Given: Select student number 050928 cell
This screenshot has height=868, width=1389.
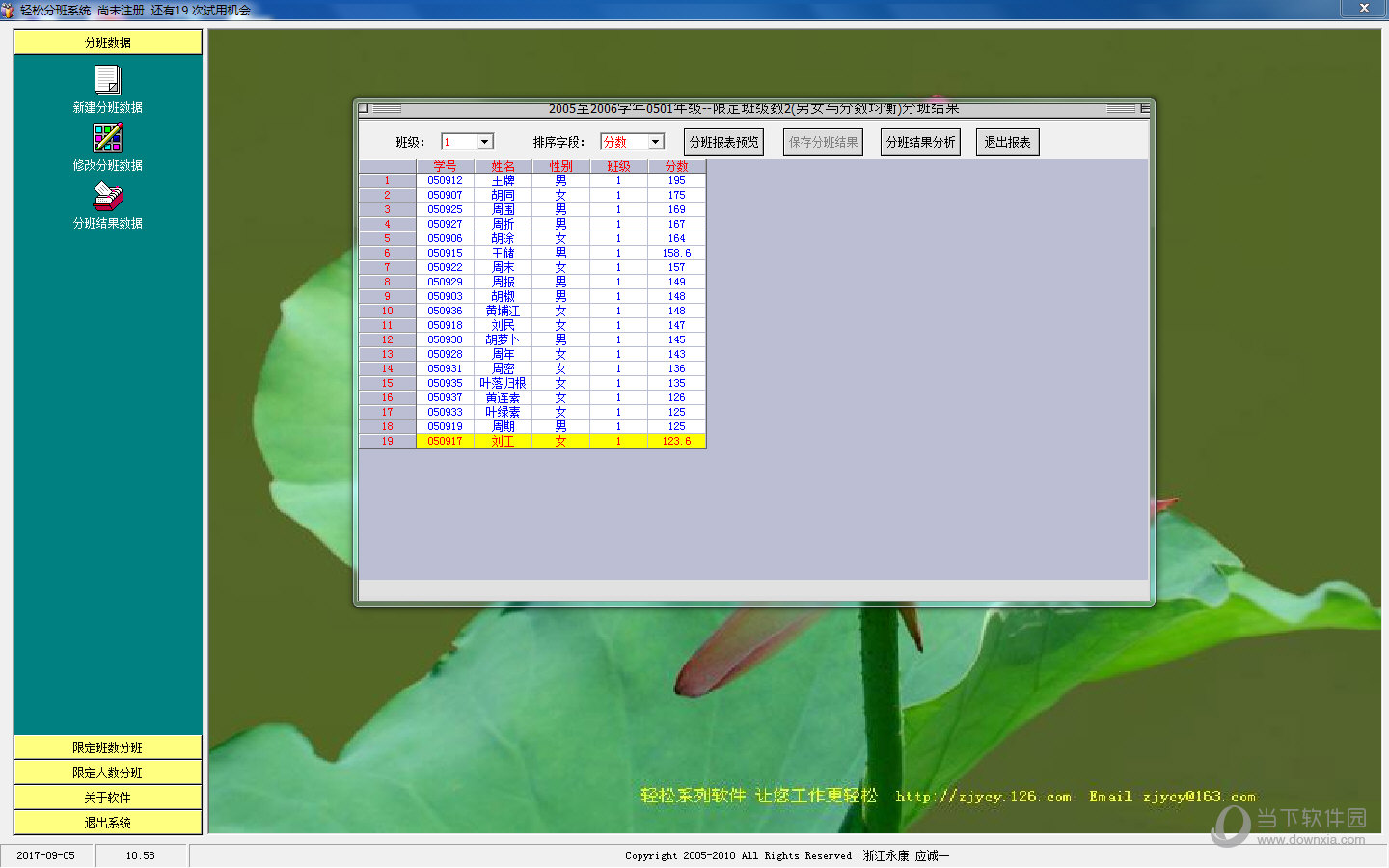Looking at the screenshot, I should pyautogui.click(x=445, y=354).
